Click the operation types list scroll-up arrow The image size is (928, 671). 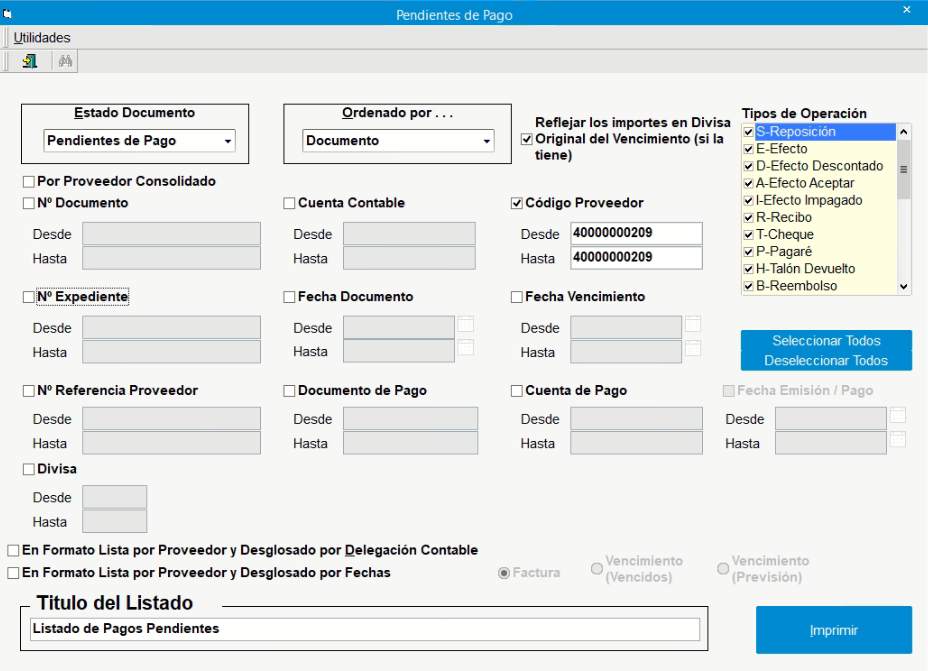pyautogui.click(x=903, y=132)
